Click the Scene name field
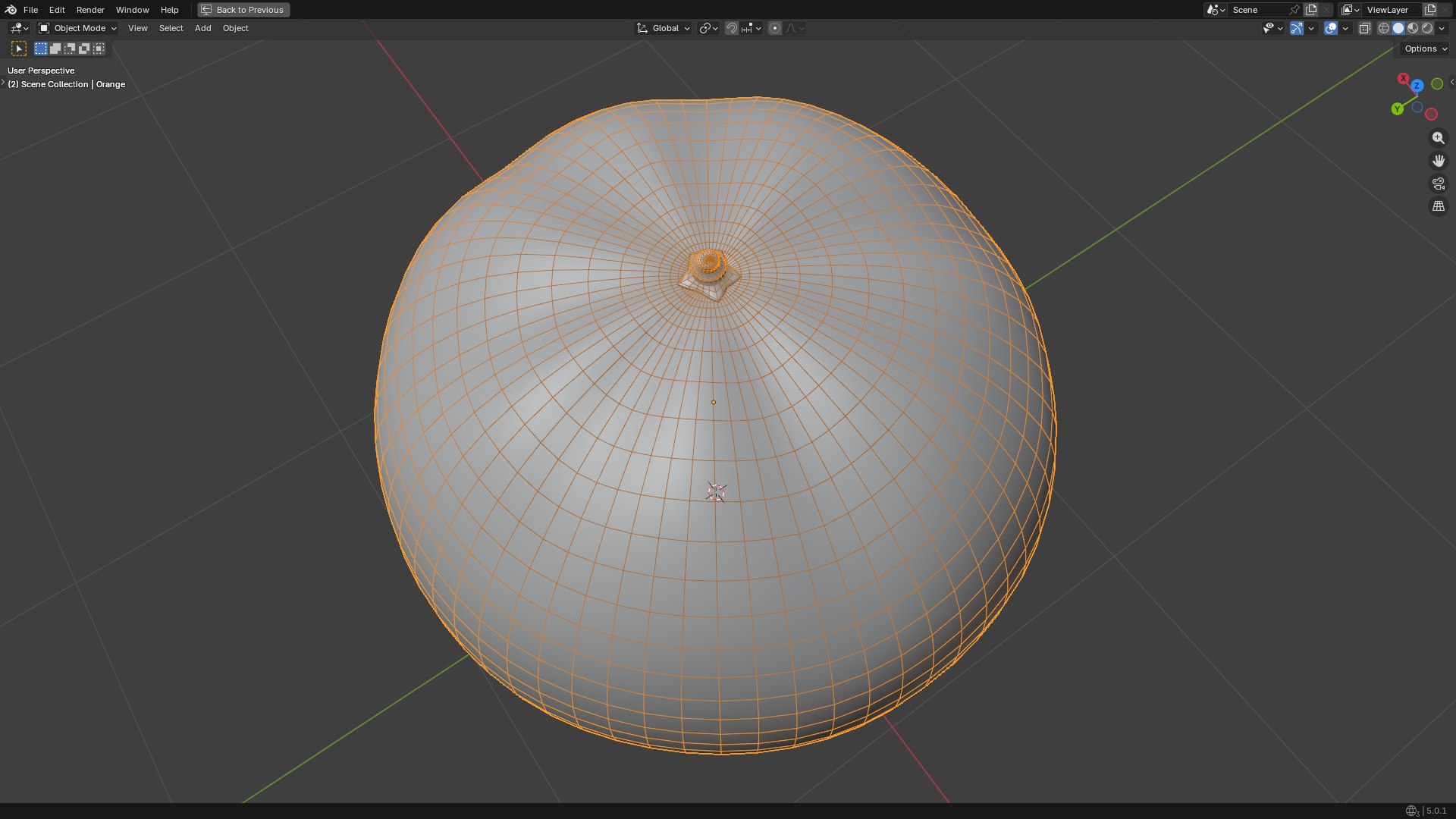 1257,10
